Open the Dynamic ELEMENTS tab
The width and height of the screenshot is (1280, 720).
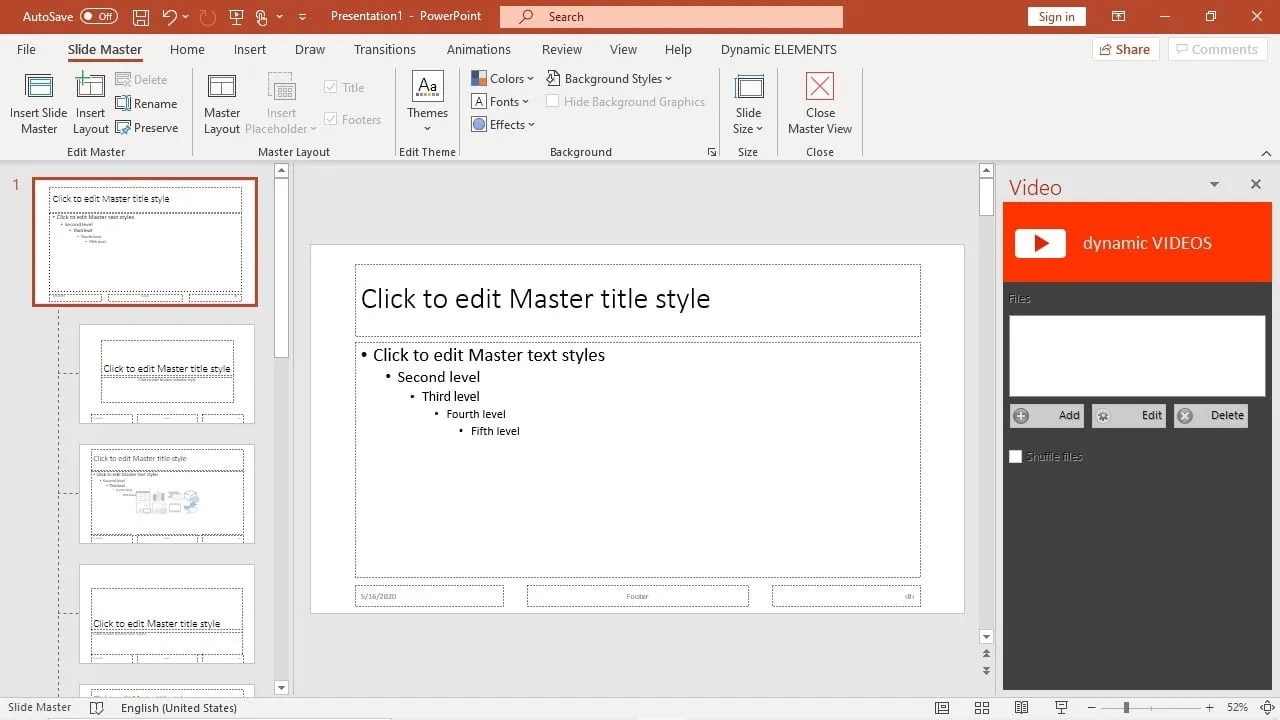779,49
